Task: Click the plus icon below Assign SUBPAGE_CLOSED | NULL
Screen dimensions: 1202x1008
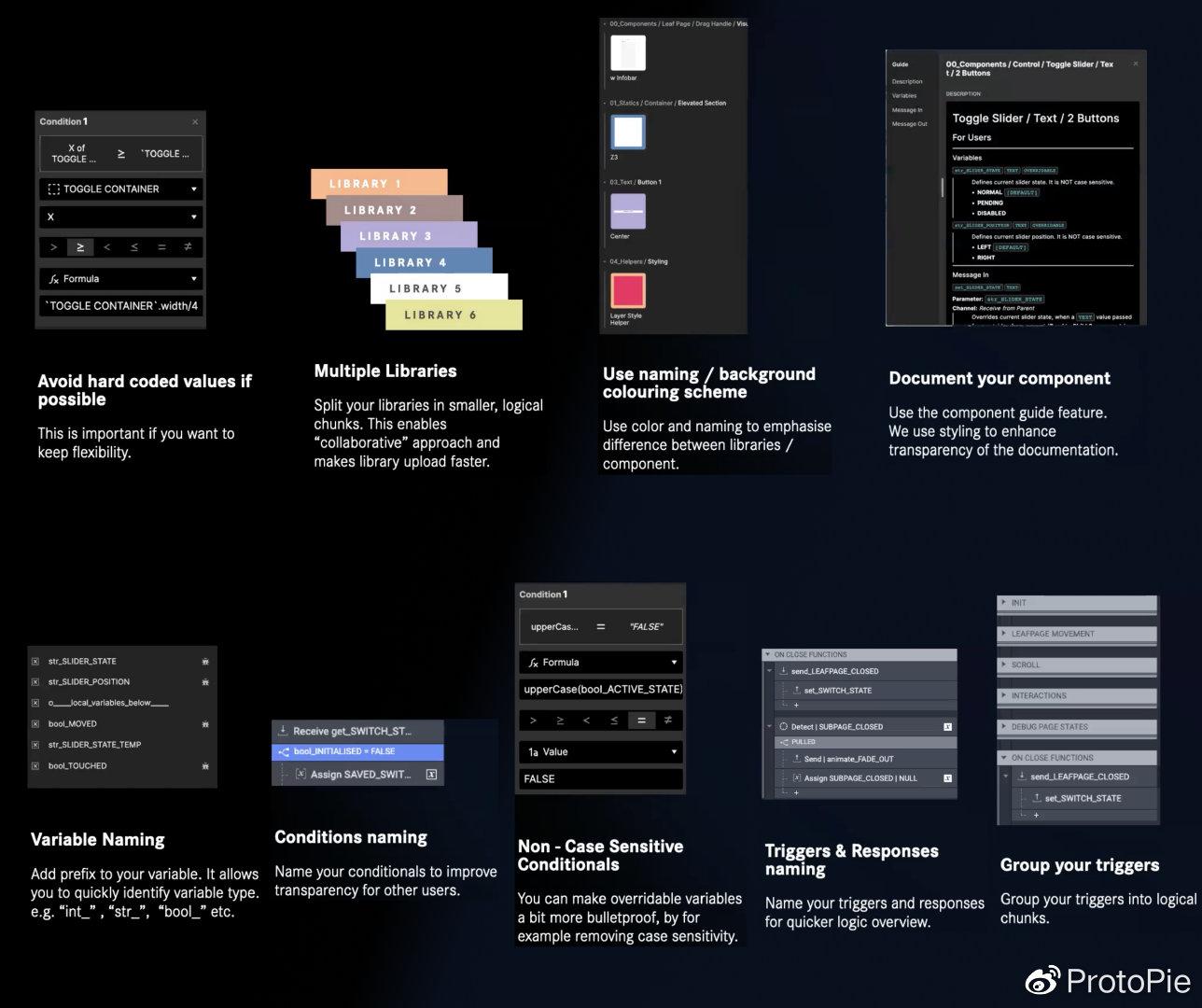Action: [x=796, y=792]
